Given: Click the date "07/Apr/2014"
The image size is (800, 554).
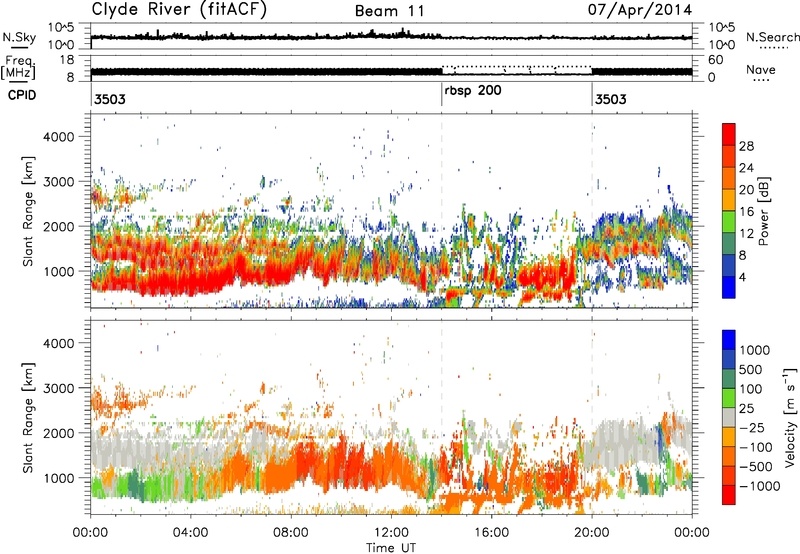Looking at the screenshot, I should click(640, 9).
